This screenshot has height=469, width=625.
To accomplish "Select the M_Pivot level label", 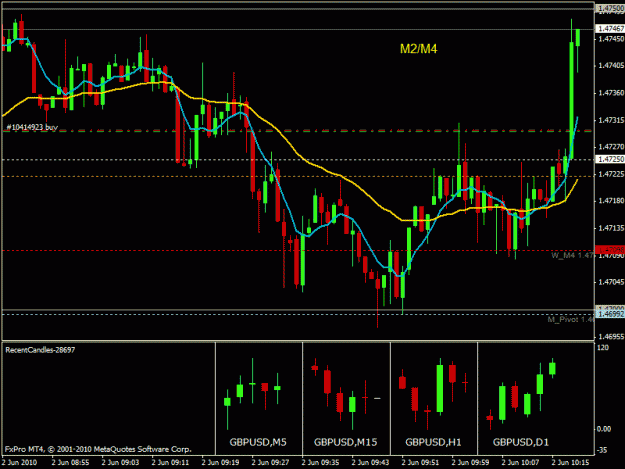I will pyautogui.click(x=570, y=320).
